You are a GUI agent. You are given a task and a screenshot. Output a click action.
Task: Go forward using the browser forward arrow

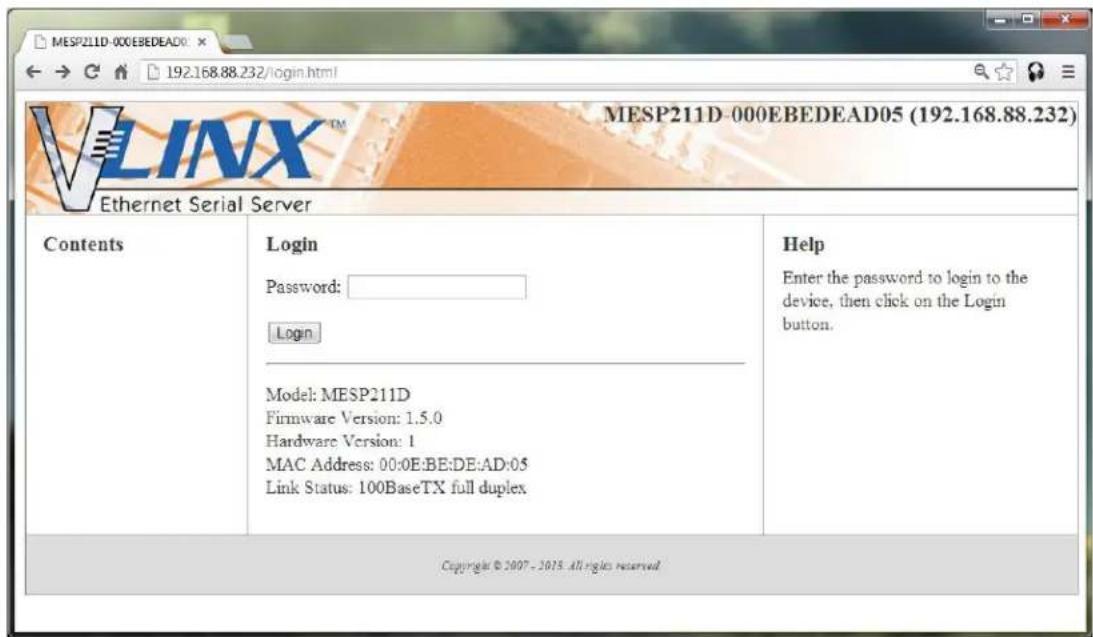(x=63, y=72)
